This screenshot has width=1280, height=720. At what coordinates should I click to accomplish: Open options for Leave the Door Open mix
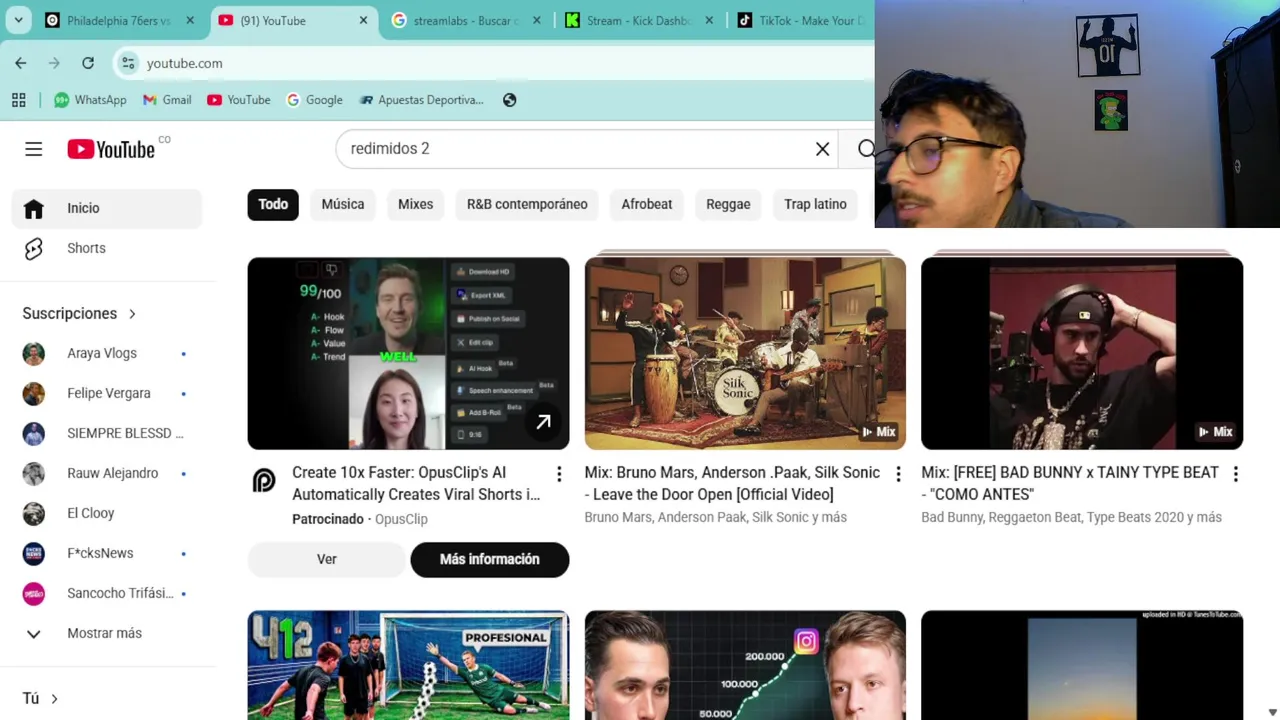point(898,474)
